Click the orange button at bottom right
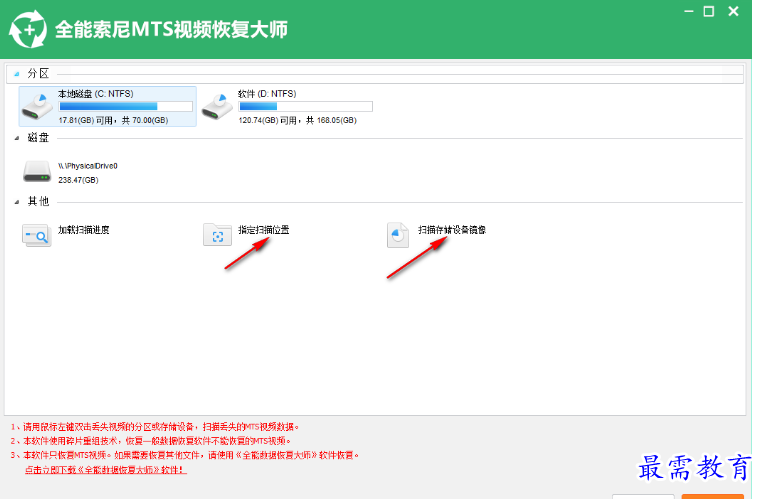The height and width of the screenshot is (499, 760). click(x=712, y=496)
